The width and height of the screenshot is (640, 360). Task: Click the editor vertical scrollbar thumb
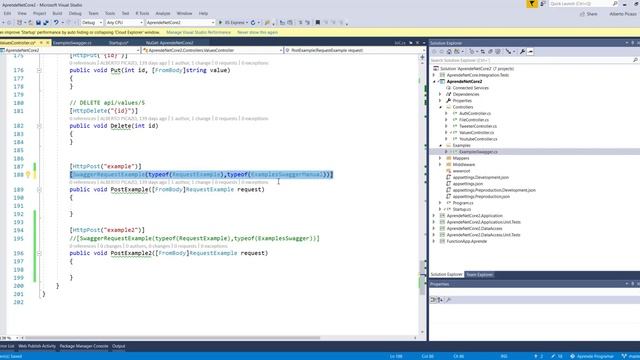click(422, 278)
